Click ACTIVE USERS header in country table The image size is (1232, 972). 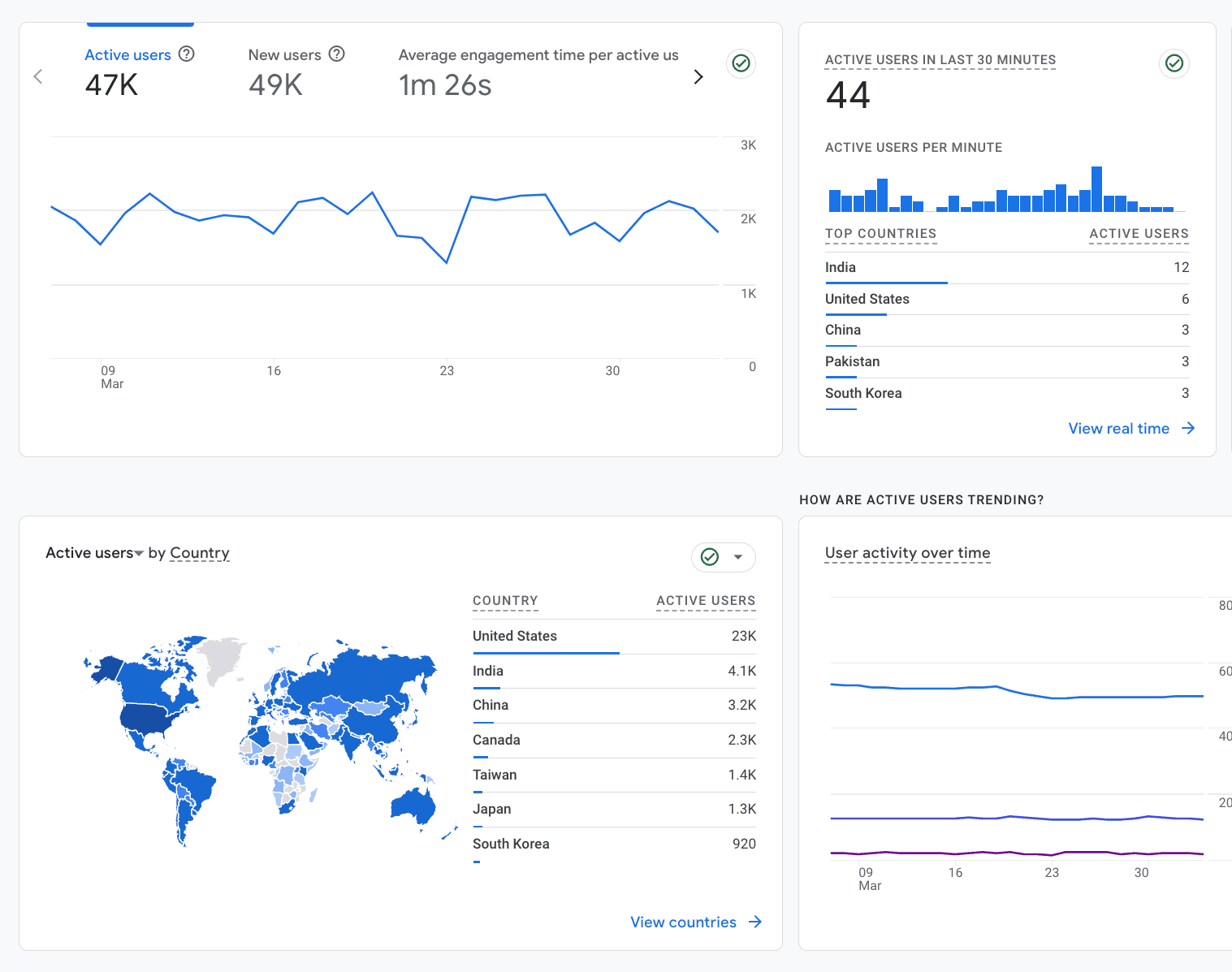point(706,601)
